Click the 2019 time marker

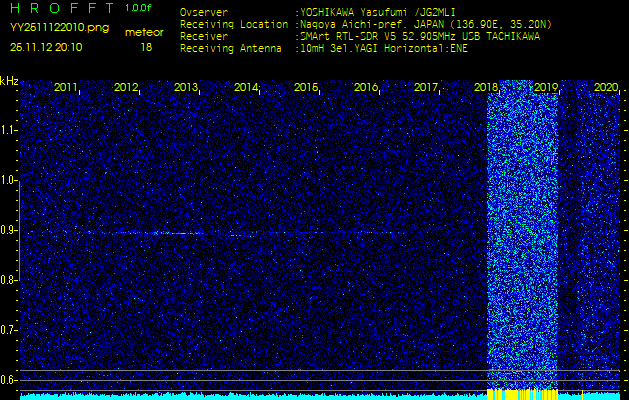[x=546, y=87]
